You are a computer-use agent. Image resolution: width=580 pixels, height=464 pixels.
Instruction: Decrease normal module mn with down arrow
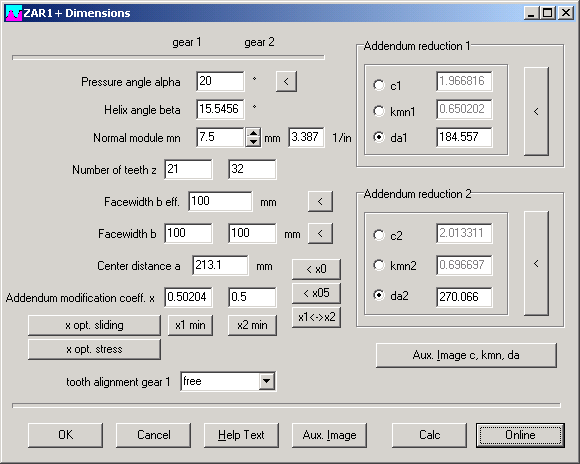coord(253,142)
